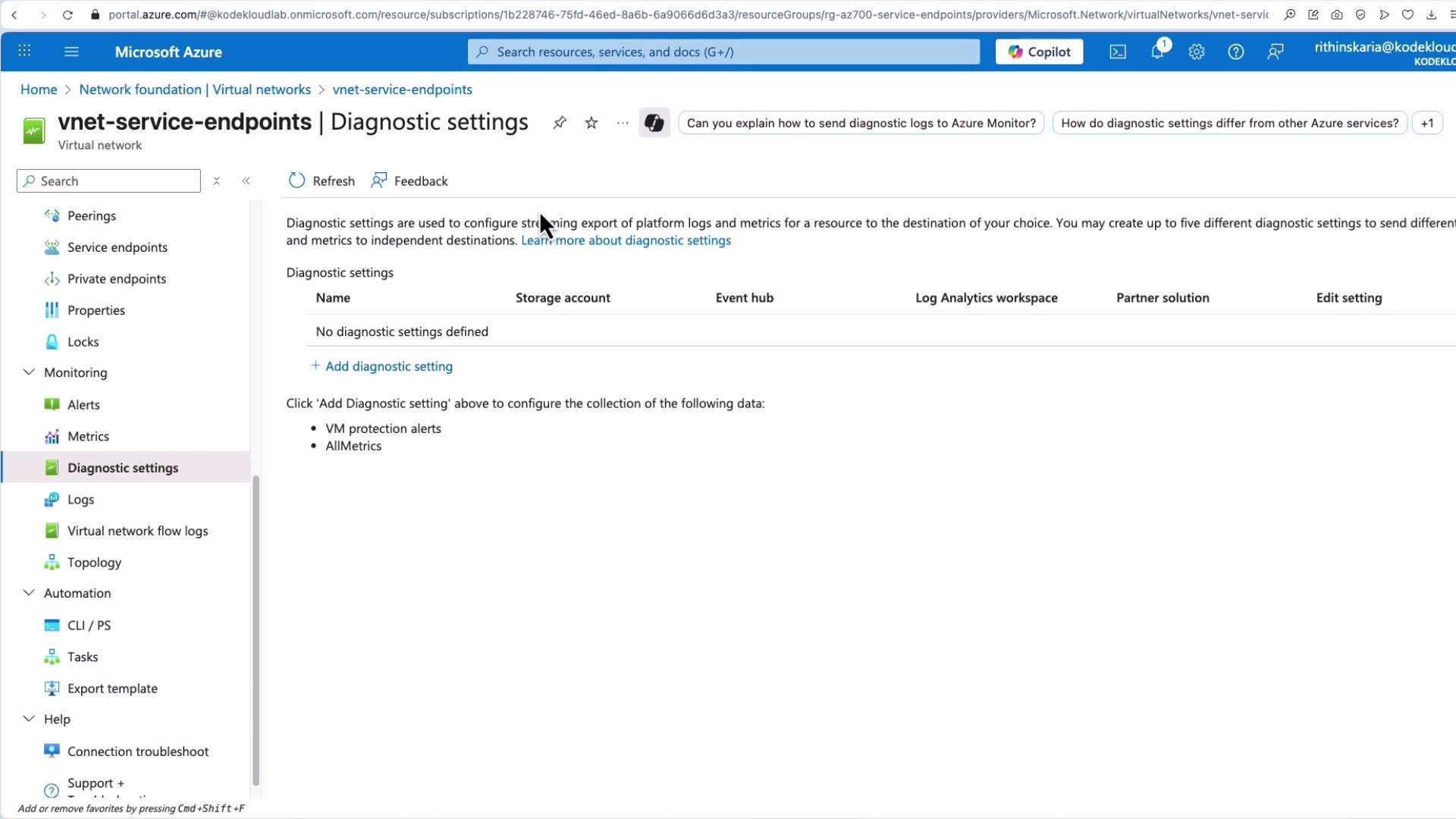This screenshot has width=1456, height=819.
Task: Open the top bar feedback icon
Action: 1276,52
